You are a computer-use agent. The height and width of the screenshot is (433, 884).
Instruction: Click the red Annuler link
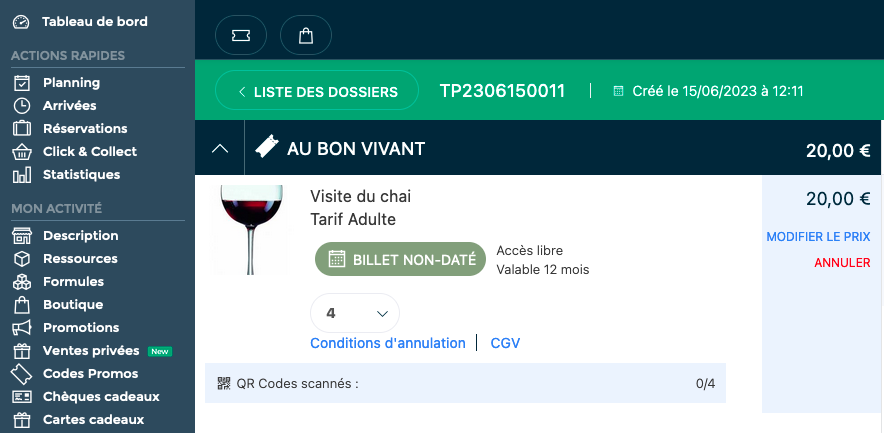[x=842, y=263]
